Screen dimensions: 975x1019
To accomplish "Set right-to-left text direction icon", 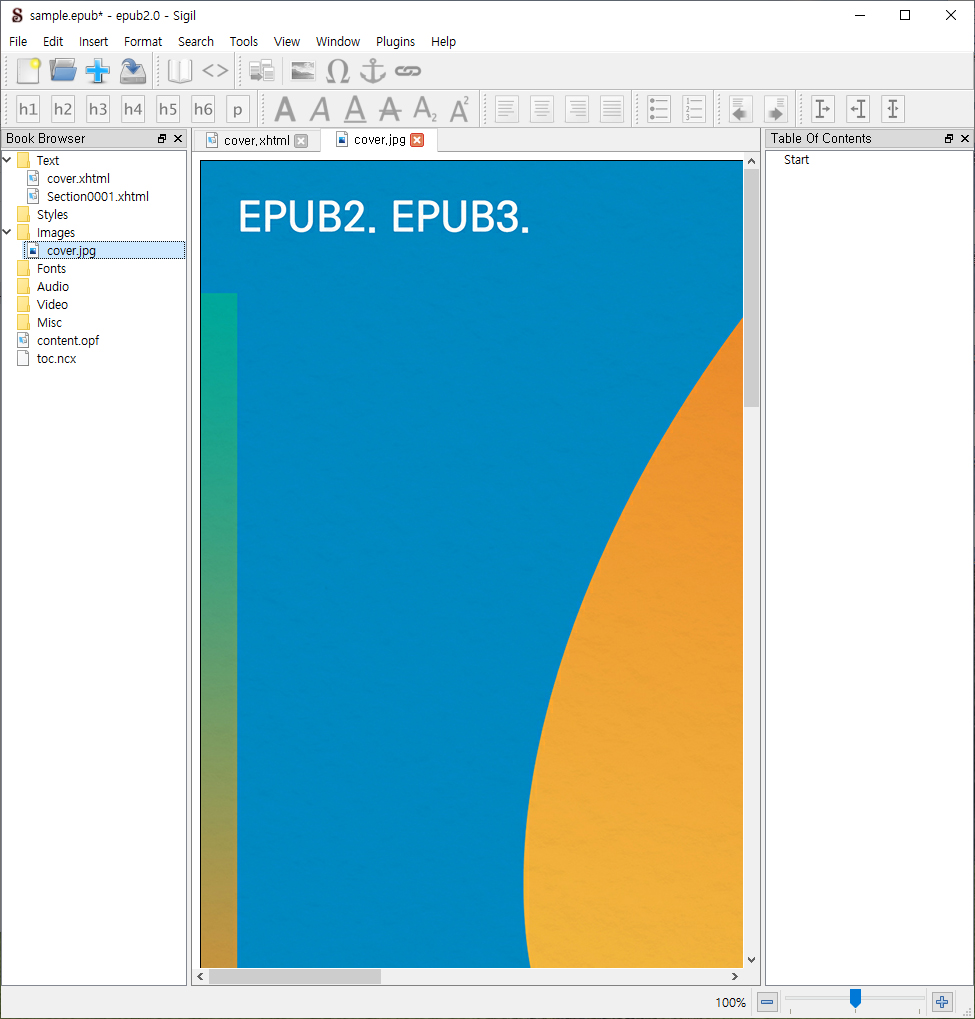I will 858,109.
